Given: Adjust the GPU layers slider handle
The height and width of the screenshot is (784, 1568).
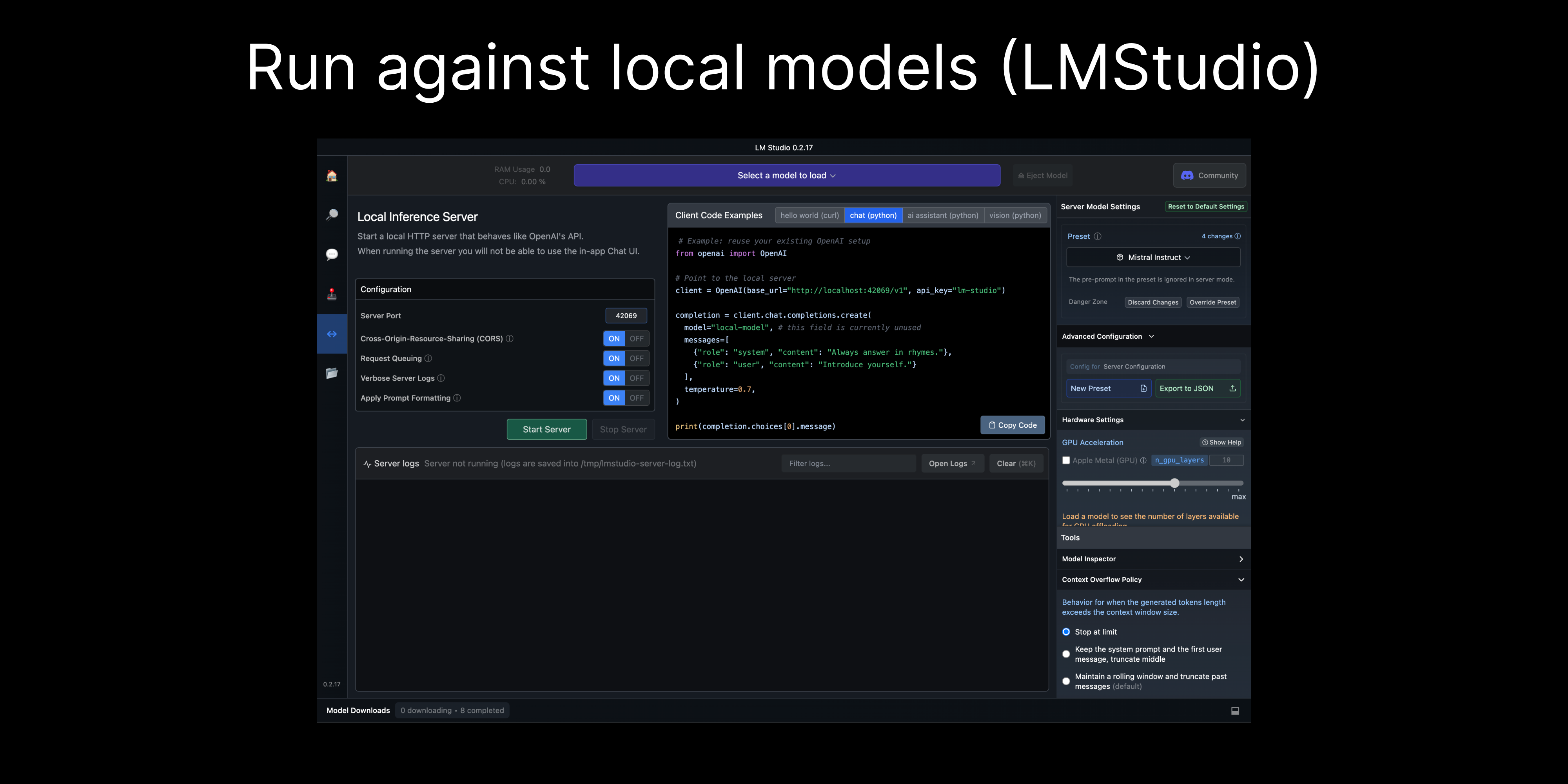Looking at the screenshot, I should tap(1174, 483).
